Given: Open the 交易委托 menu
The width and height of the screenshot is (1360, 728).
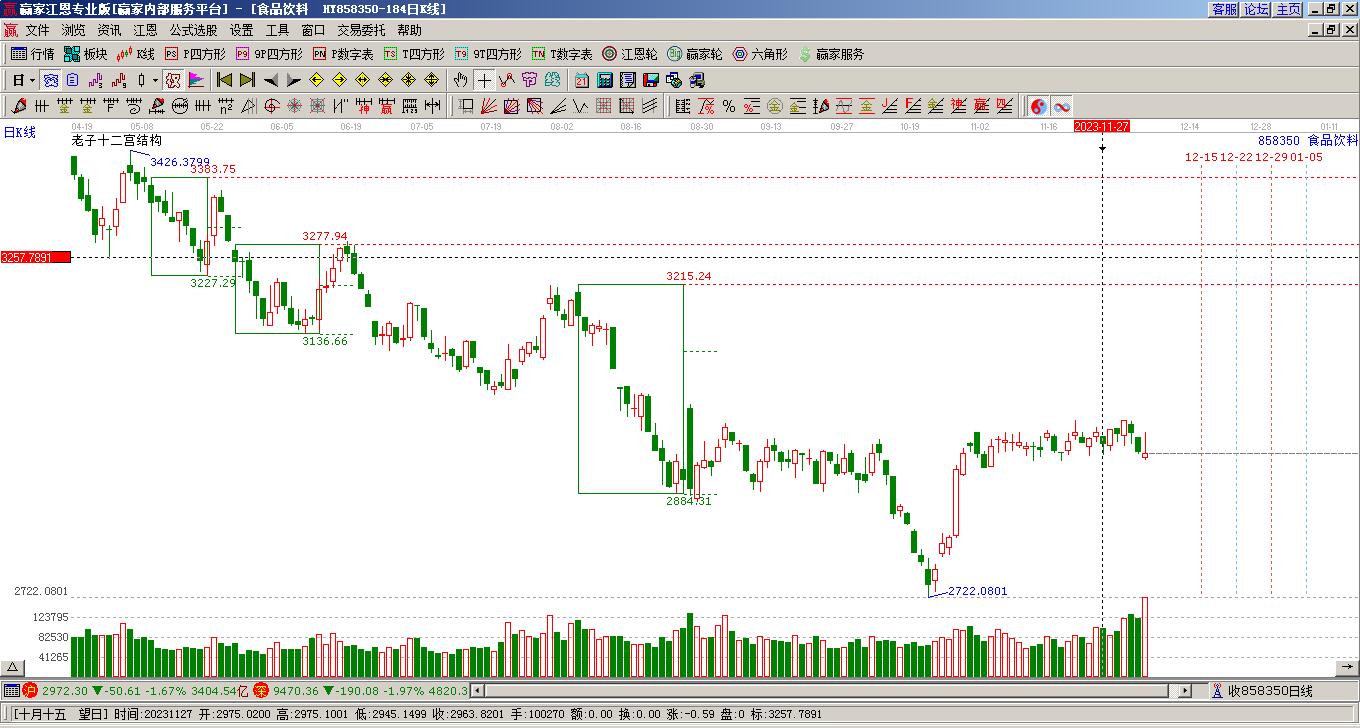Looking at the screenshot, I should pos(361,31).
